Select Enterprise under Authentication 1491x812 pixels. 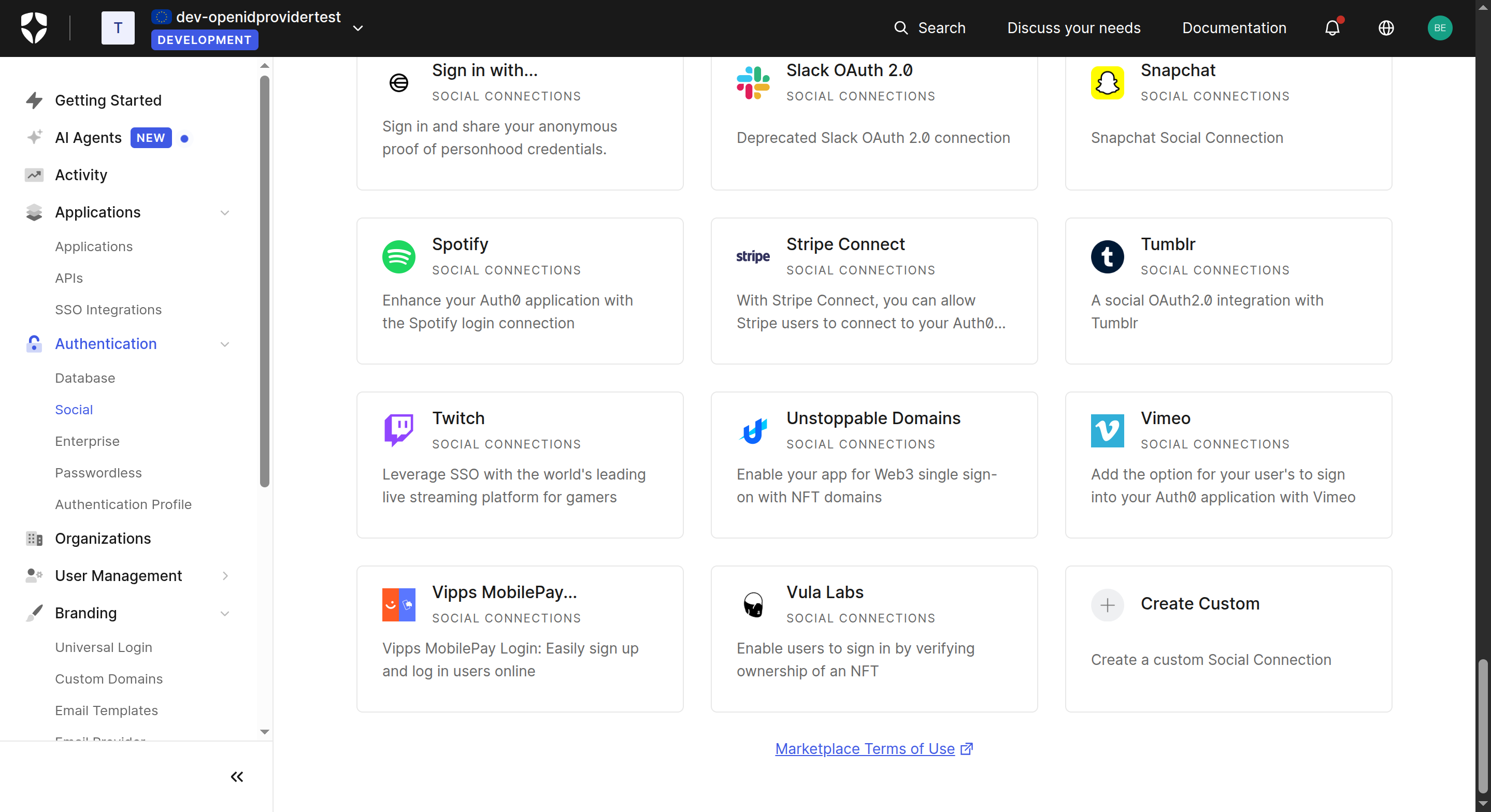87,441
